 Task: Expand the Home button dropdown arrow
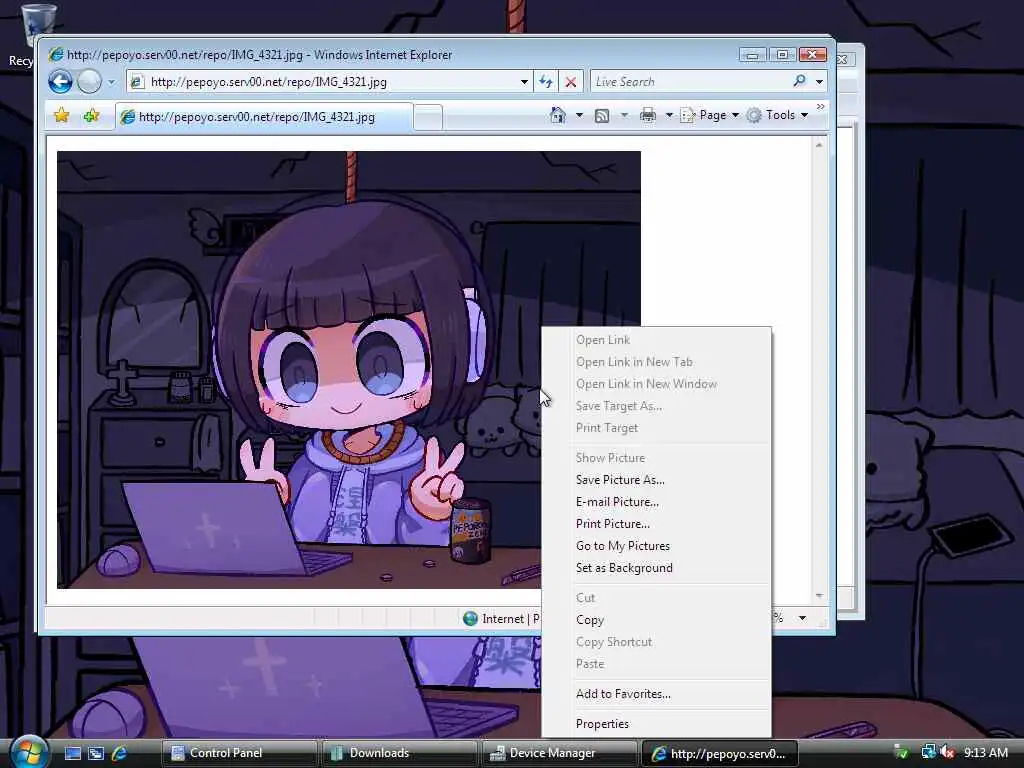[579, 116]
